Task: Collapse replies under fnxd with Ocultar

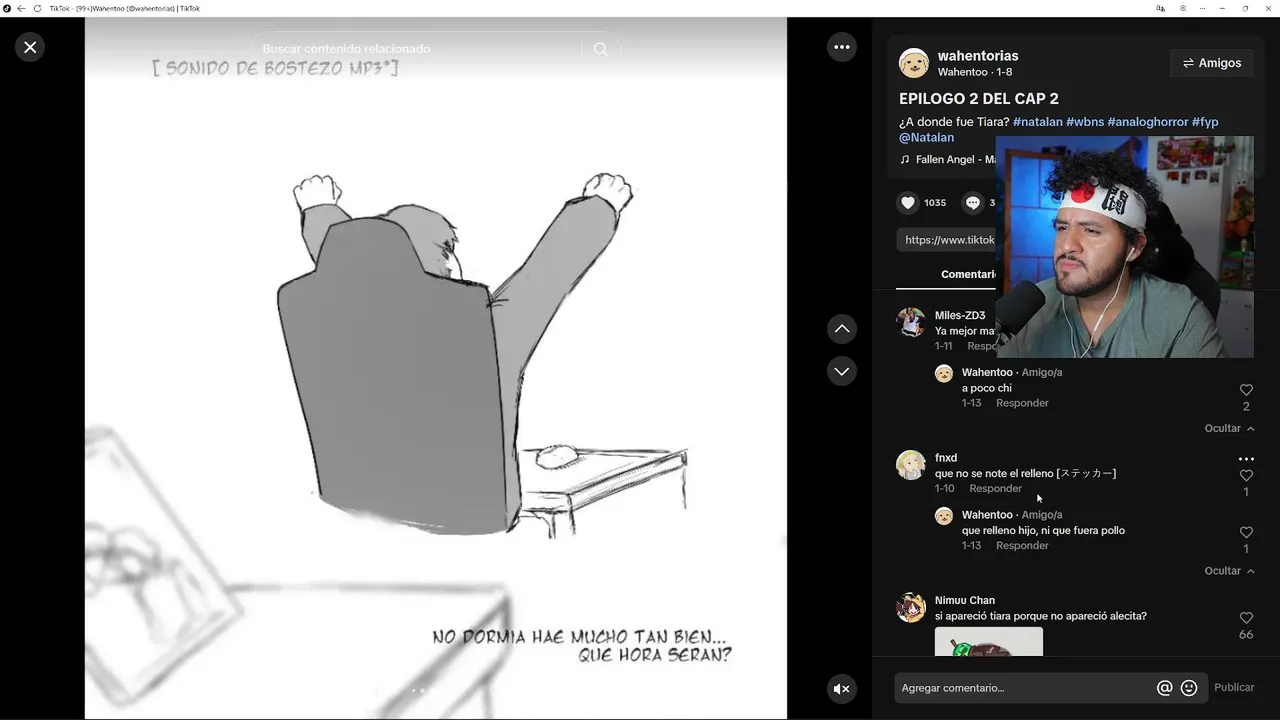Action: click(x=1229, y=571)
